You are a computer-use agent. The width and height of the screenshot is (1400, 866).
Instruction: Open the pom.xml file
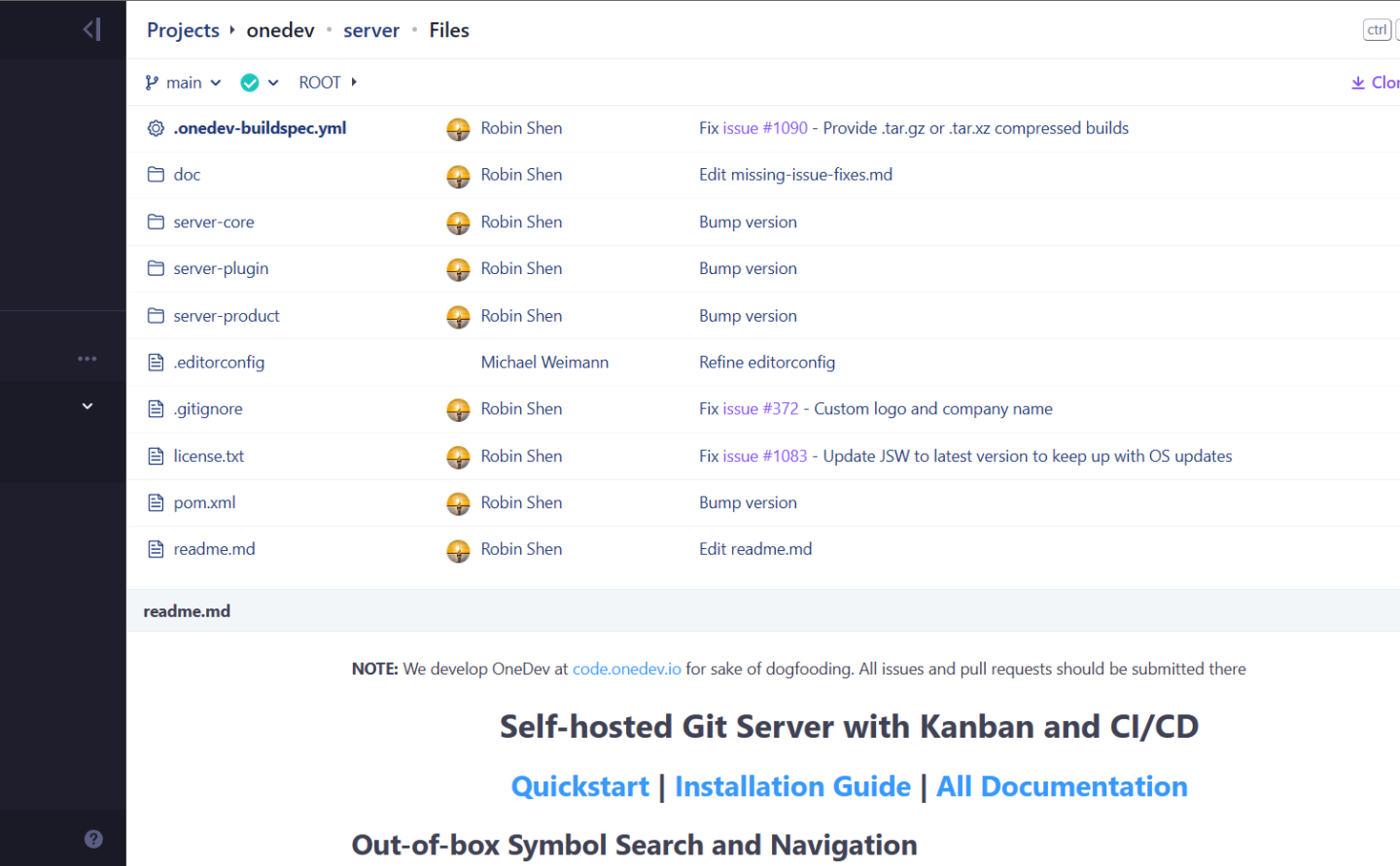click(204, 502)
